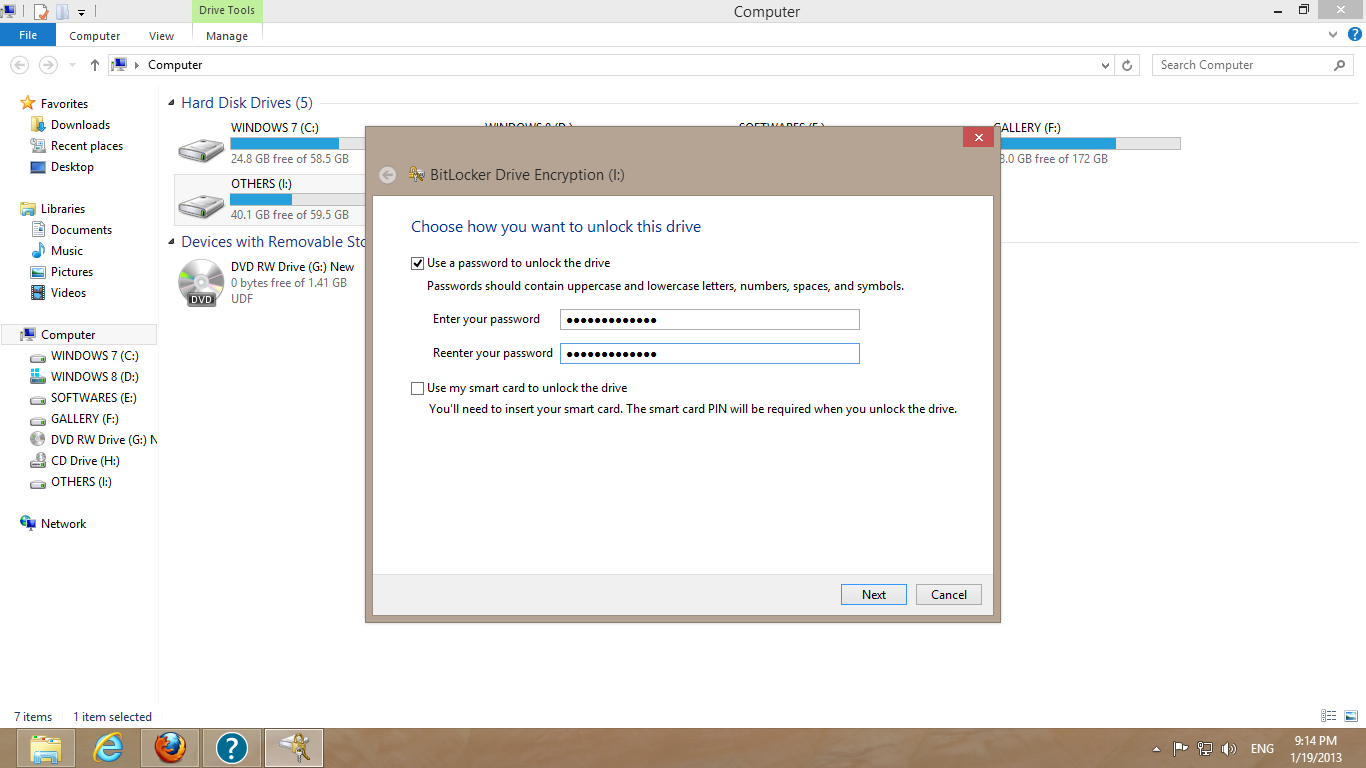Open the Help question mark taskbar app
Viewport: 1366px width, 768px height.
(x=232, y=748)
